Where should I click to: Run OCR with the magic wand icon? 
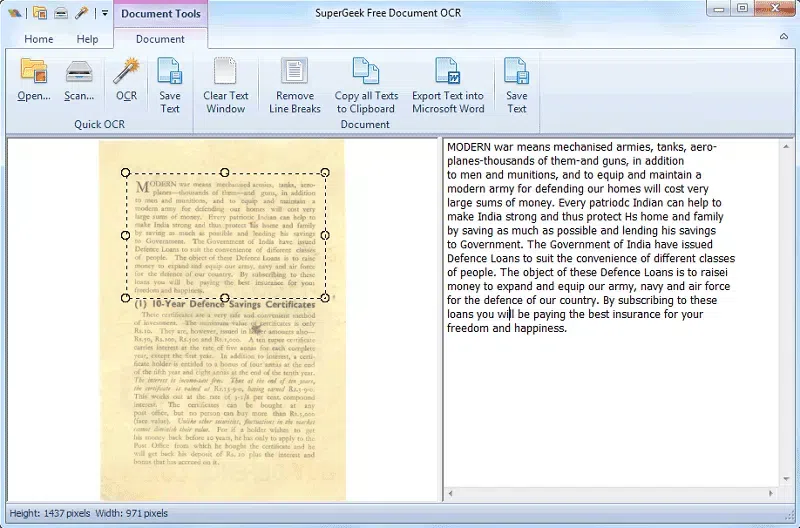[x=126, y=80]
